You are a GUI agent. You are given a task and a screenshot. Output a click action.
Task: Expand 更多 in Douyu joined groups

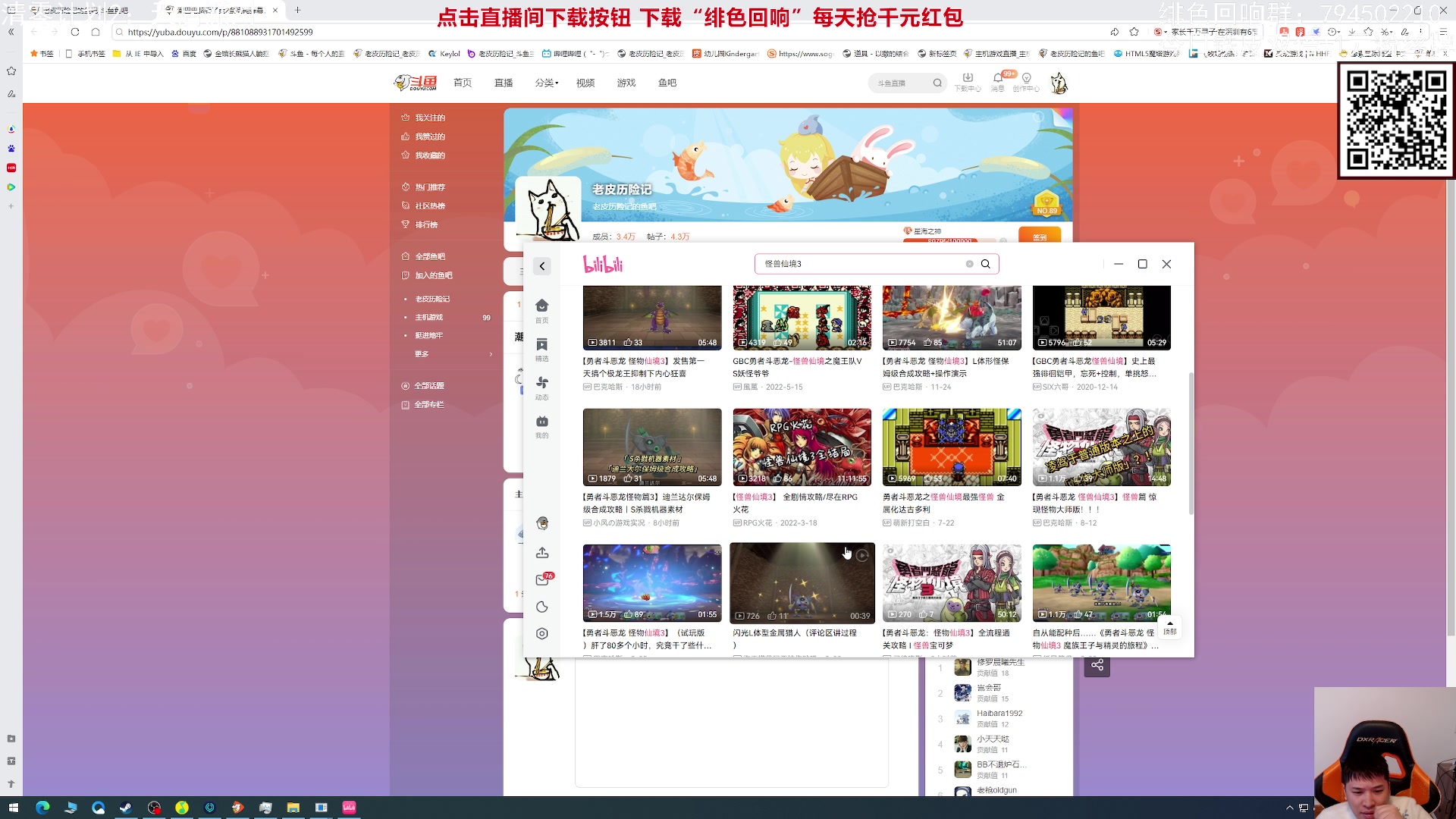coord(453,353)
